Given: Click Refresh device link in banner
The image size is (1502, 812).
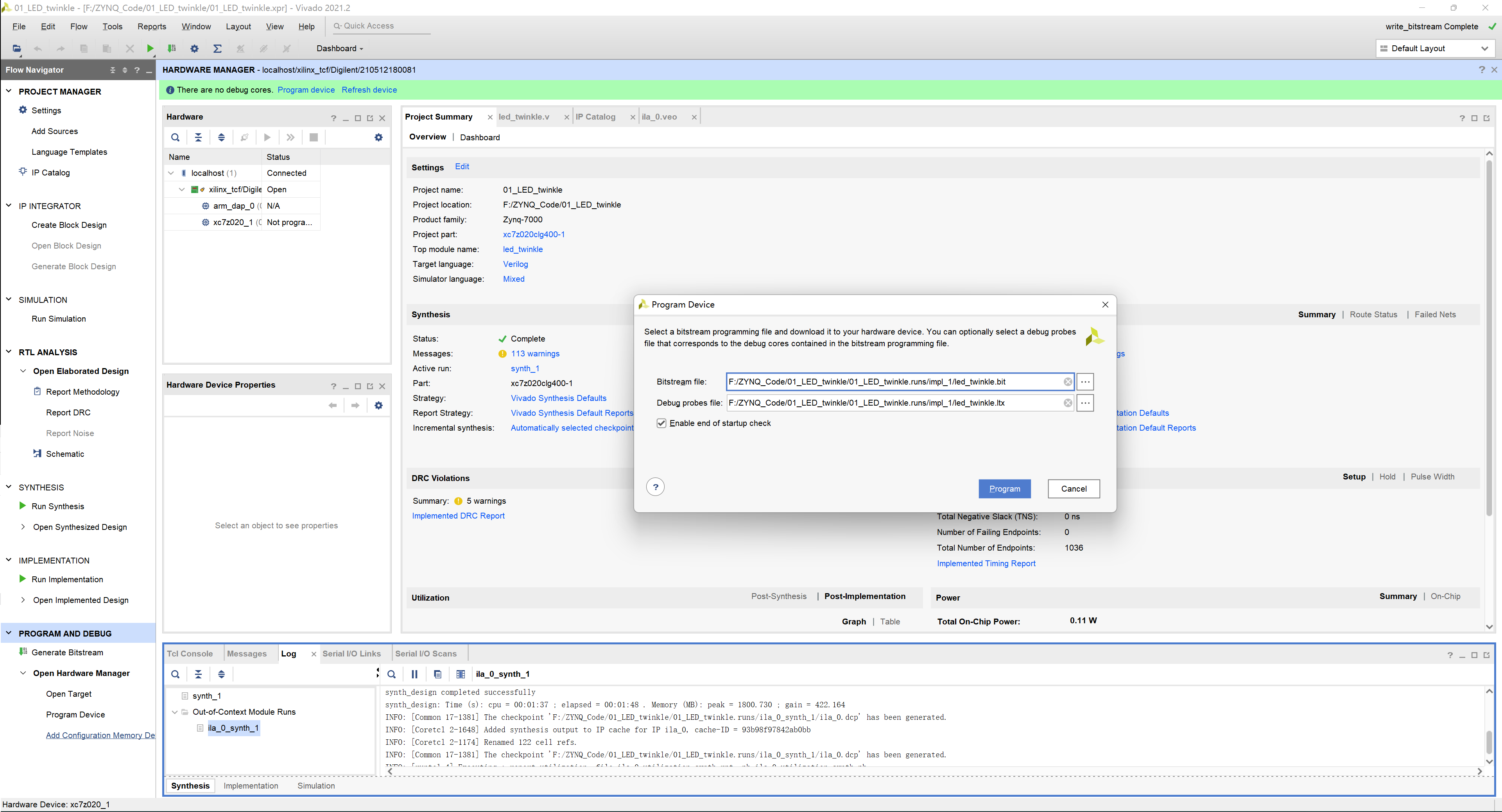Looking at the screenshot, I should pos(369,90).
